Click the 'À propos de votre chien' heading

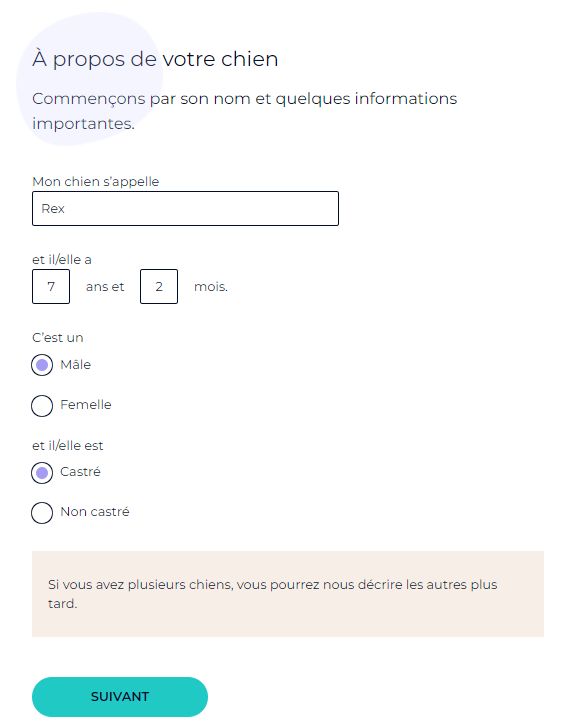point(155,59)
